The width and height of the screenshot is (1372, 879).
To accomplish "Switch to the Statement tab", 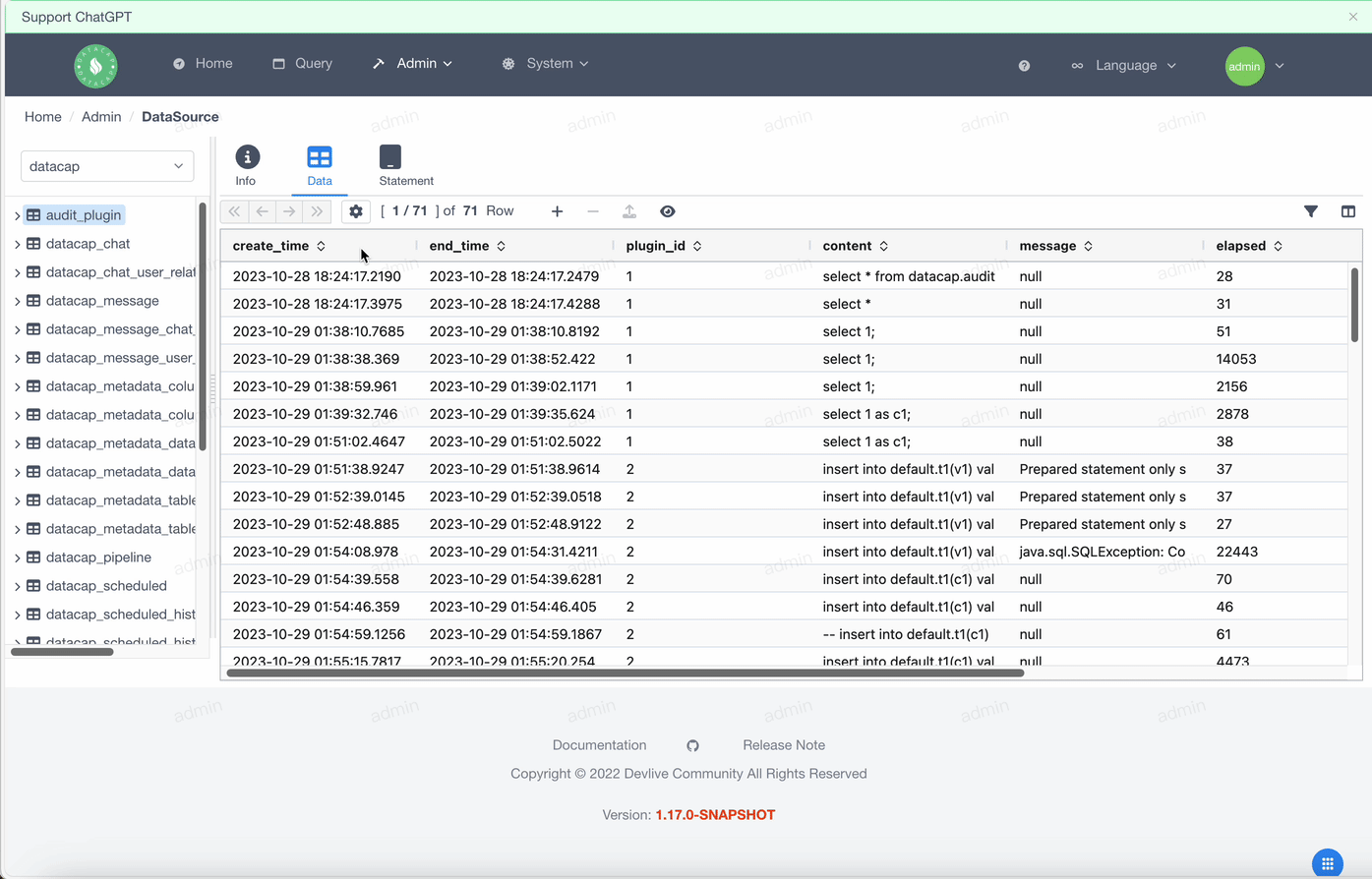I will (406, 166).
